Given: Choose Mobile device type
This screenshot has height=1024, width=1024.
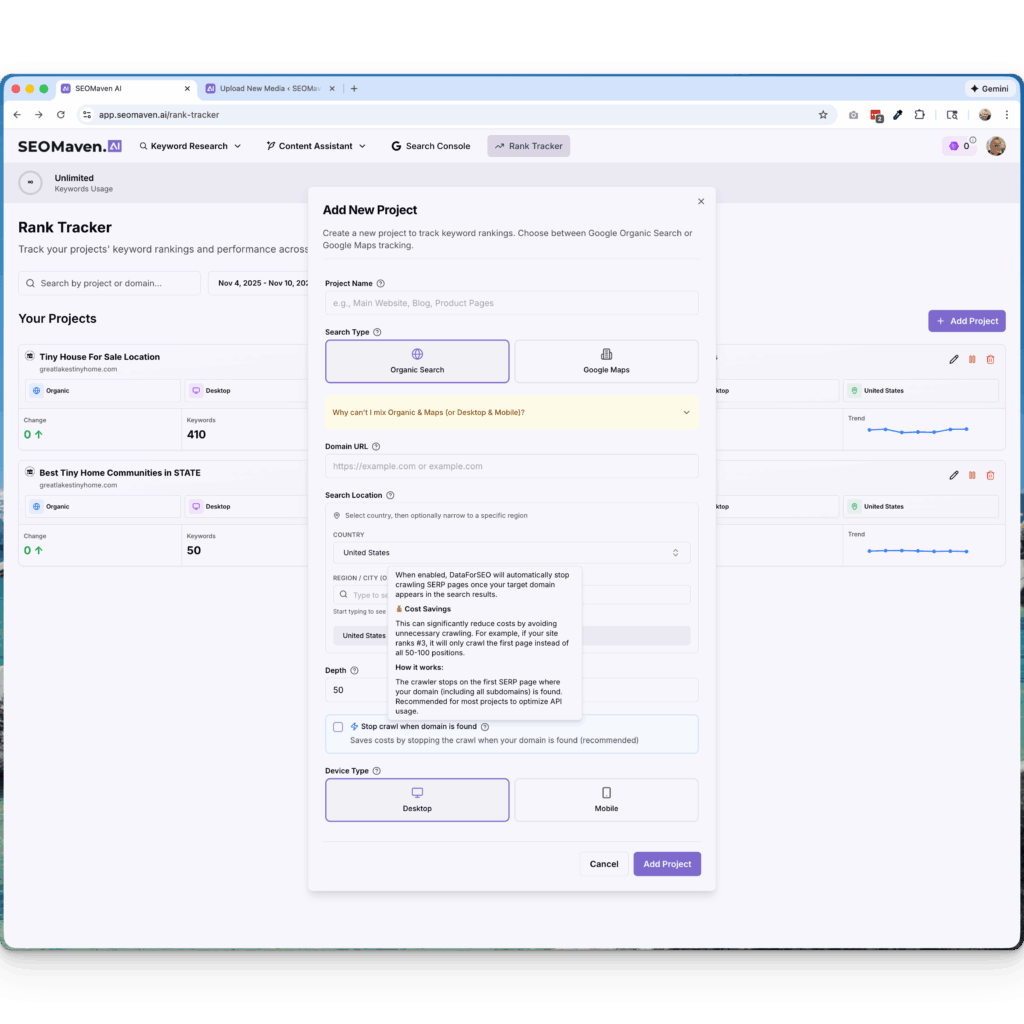Looking at the screenshot, I should click(x=606, y=799).
